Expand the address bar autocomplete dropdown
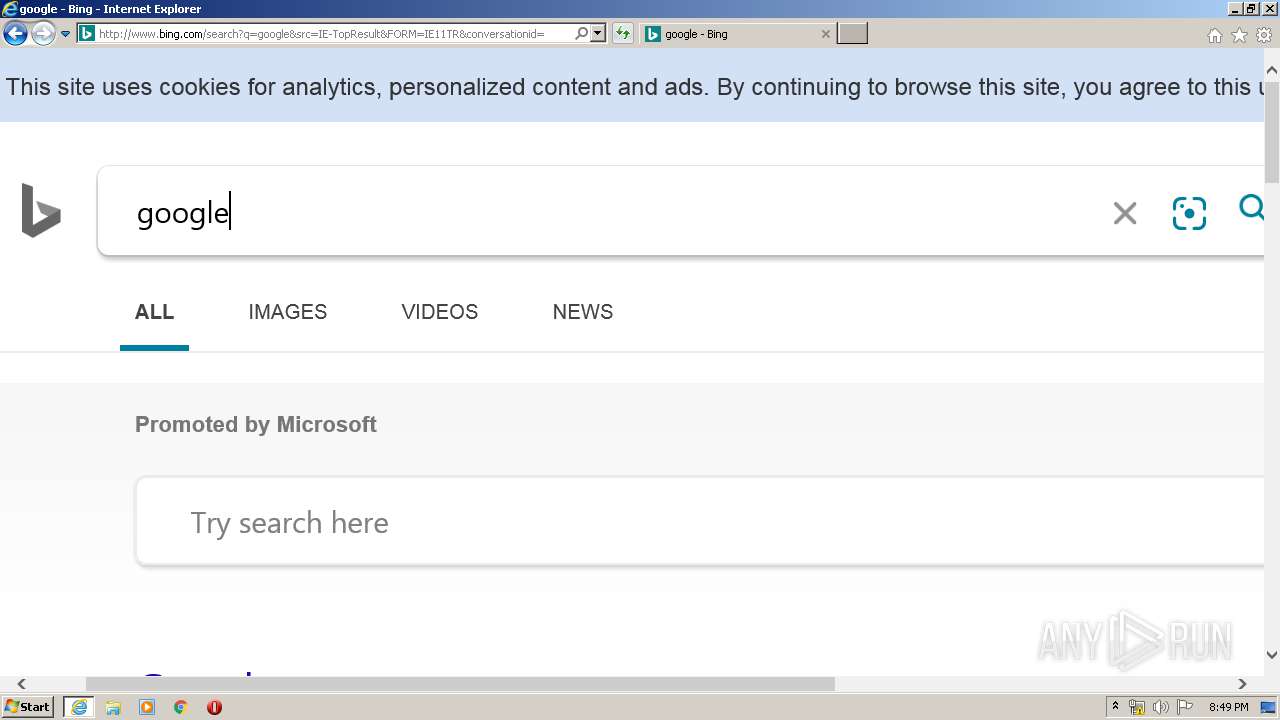Screen dimensions: 1280x720 tap(598, 34)
